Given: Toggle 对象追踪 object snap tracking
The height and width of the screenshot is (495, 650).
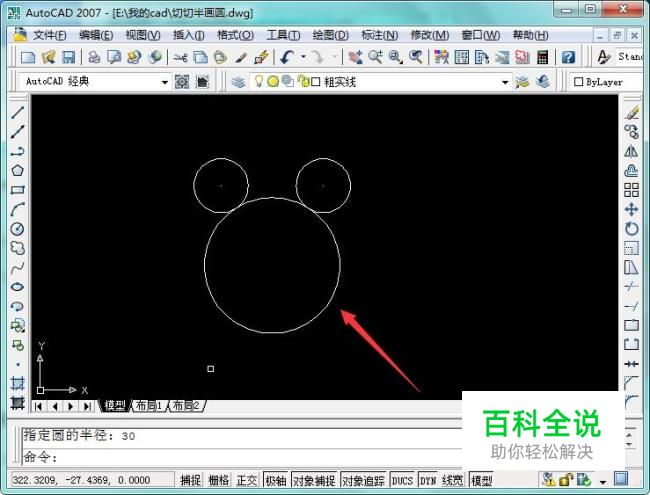Looking at the screenshot, I should tap(363, 480).
